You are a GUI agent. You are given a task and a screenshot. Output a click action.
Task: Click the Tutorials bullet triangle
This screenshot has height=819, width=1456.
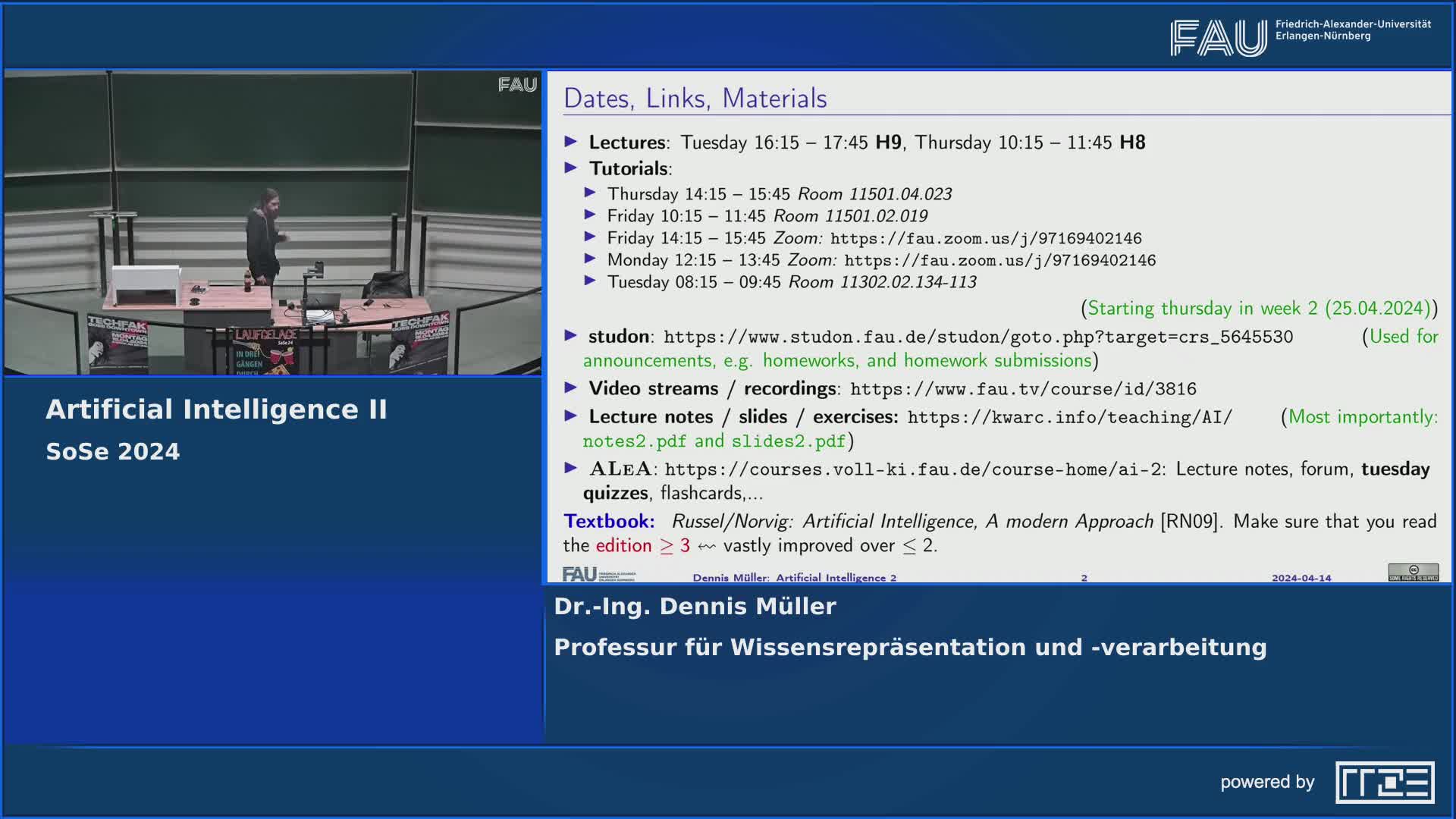coord(571,168)
